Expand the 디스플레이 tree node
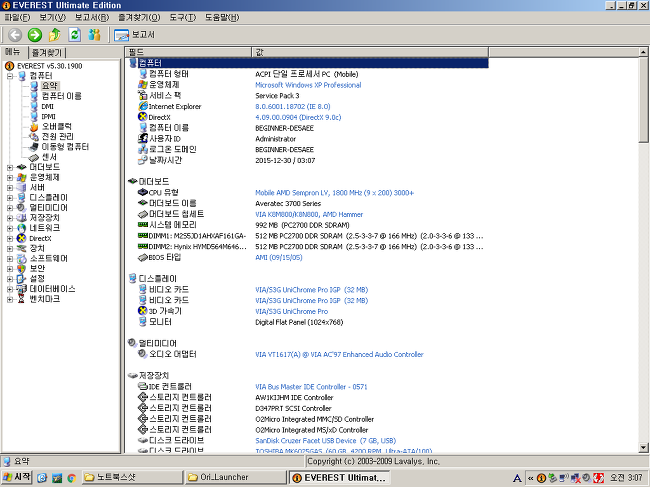650x487 pixels. (x=10, y=198)
